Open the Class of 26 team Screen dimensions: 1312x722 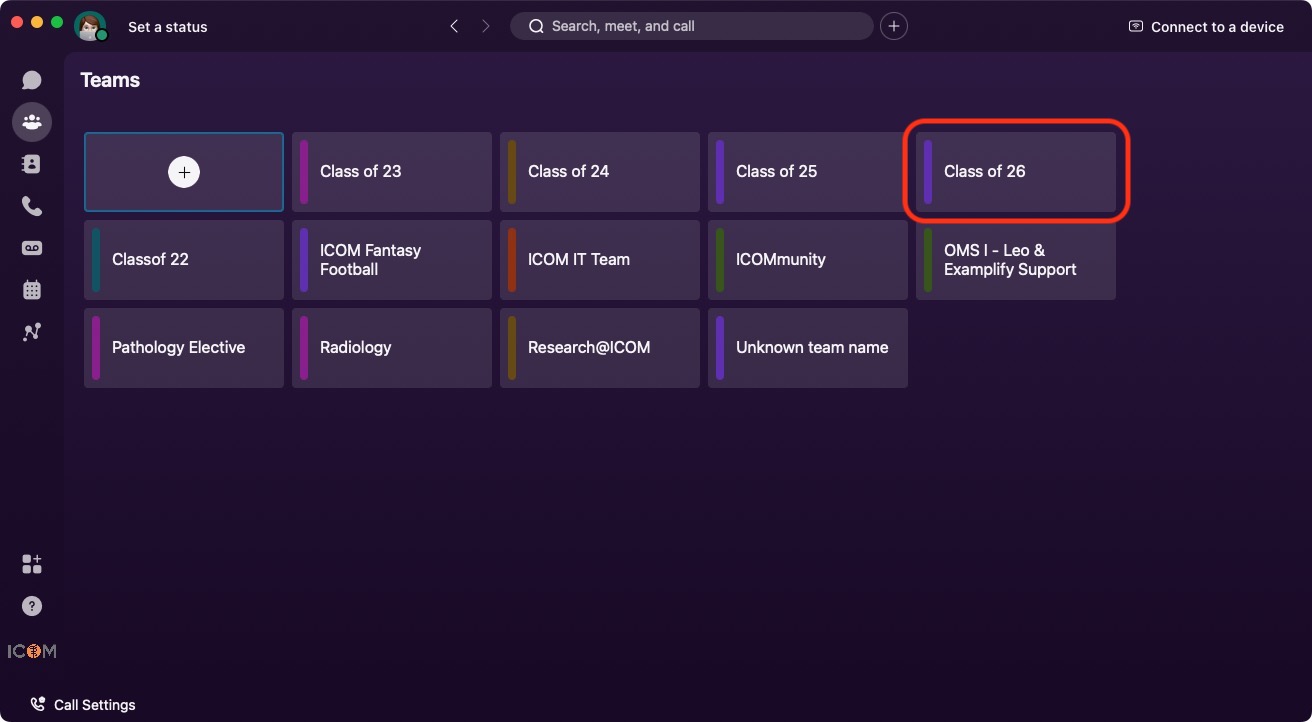pyautogui.click(x=1016, y=172)
